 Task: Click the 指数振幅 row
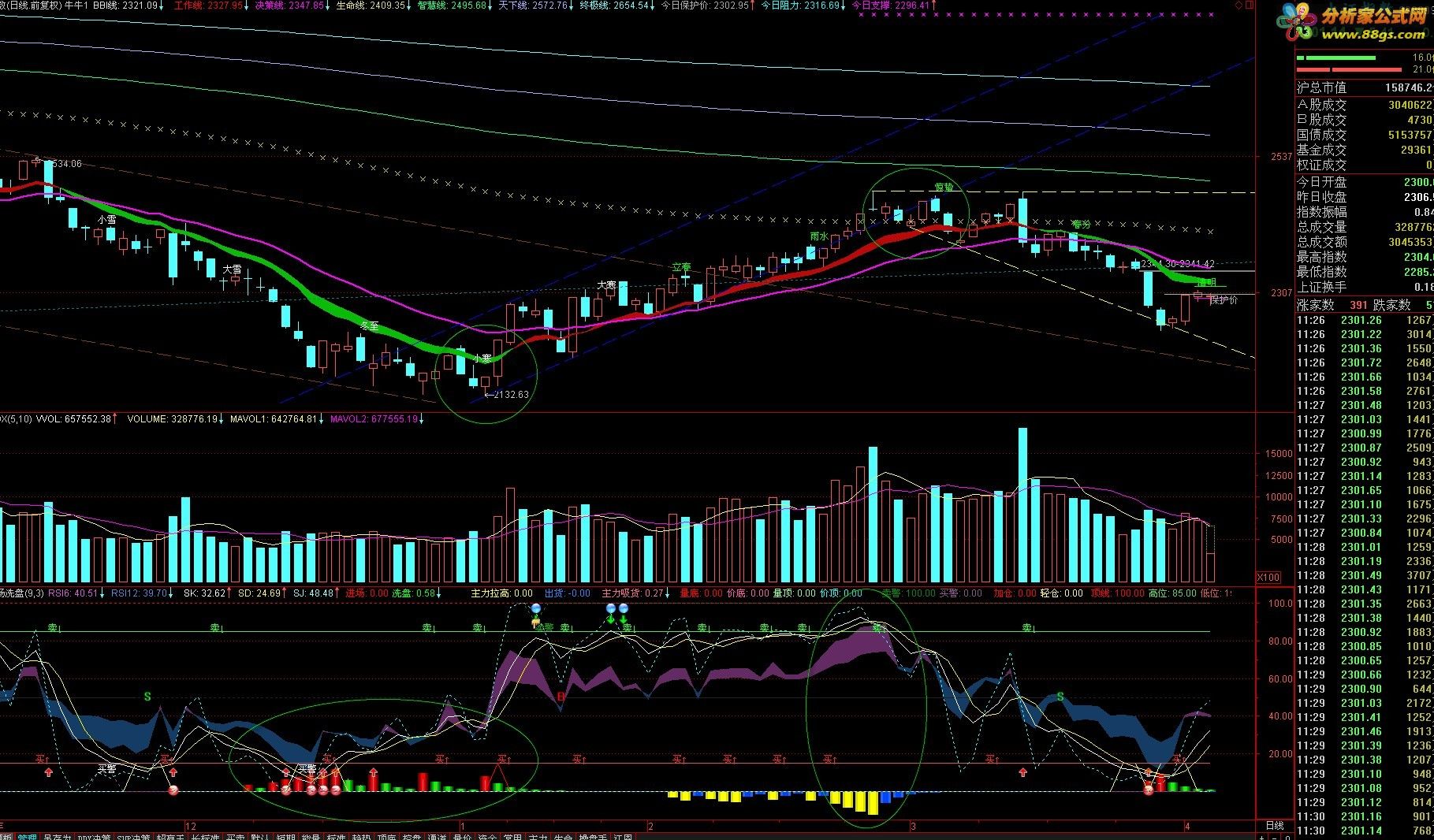(1365, 212)
